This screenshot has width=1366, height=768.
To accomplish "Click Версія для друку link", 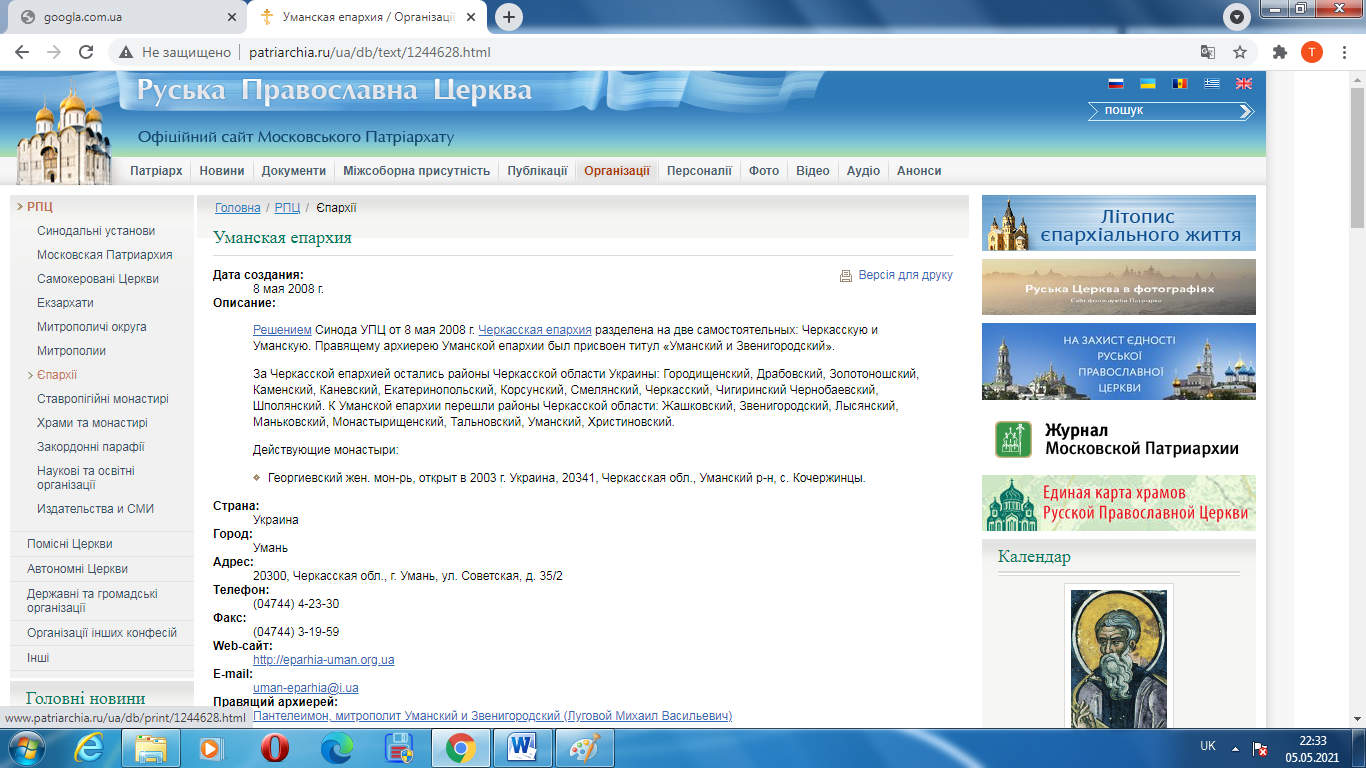I will [x=906, y=275].
